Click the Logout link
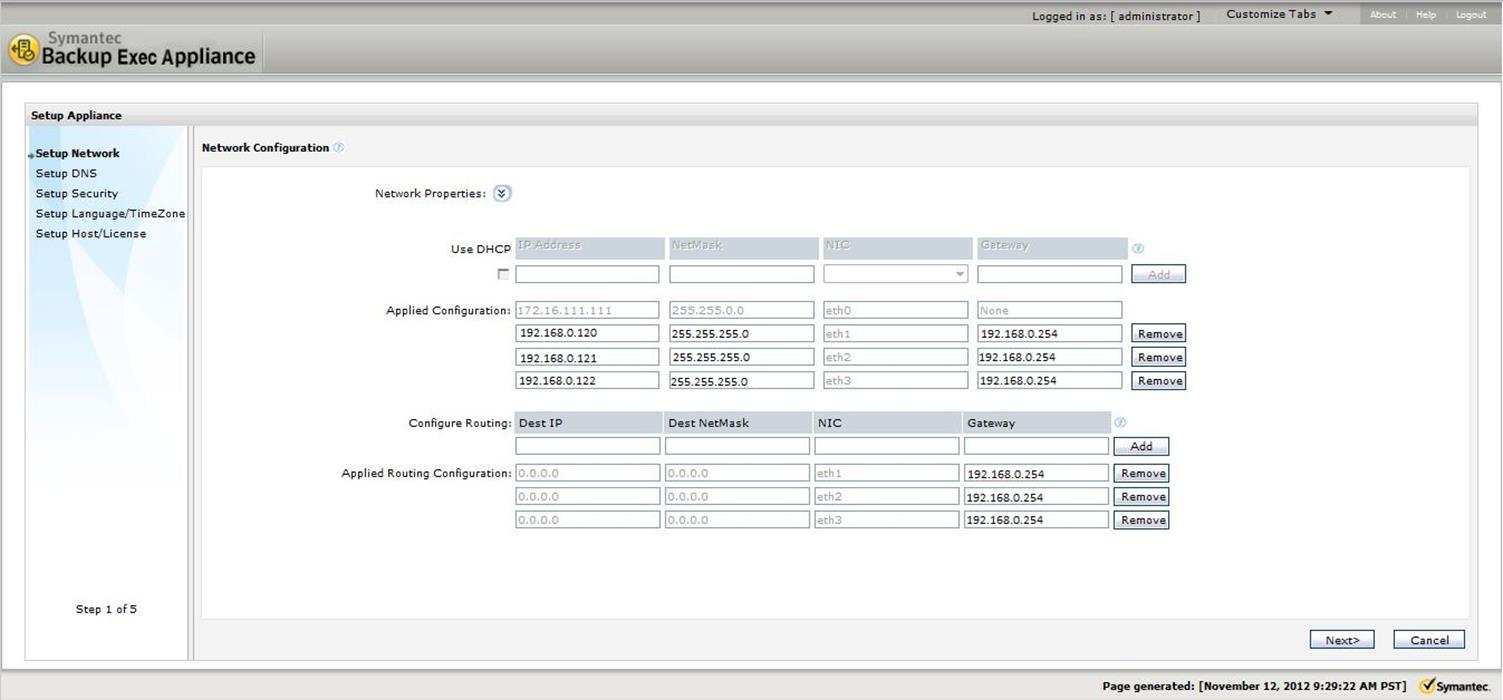The width and height of the screenshot is (1503, 700). [1471, 15]
